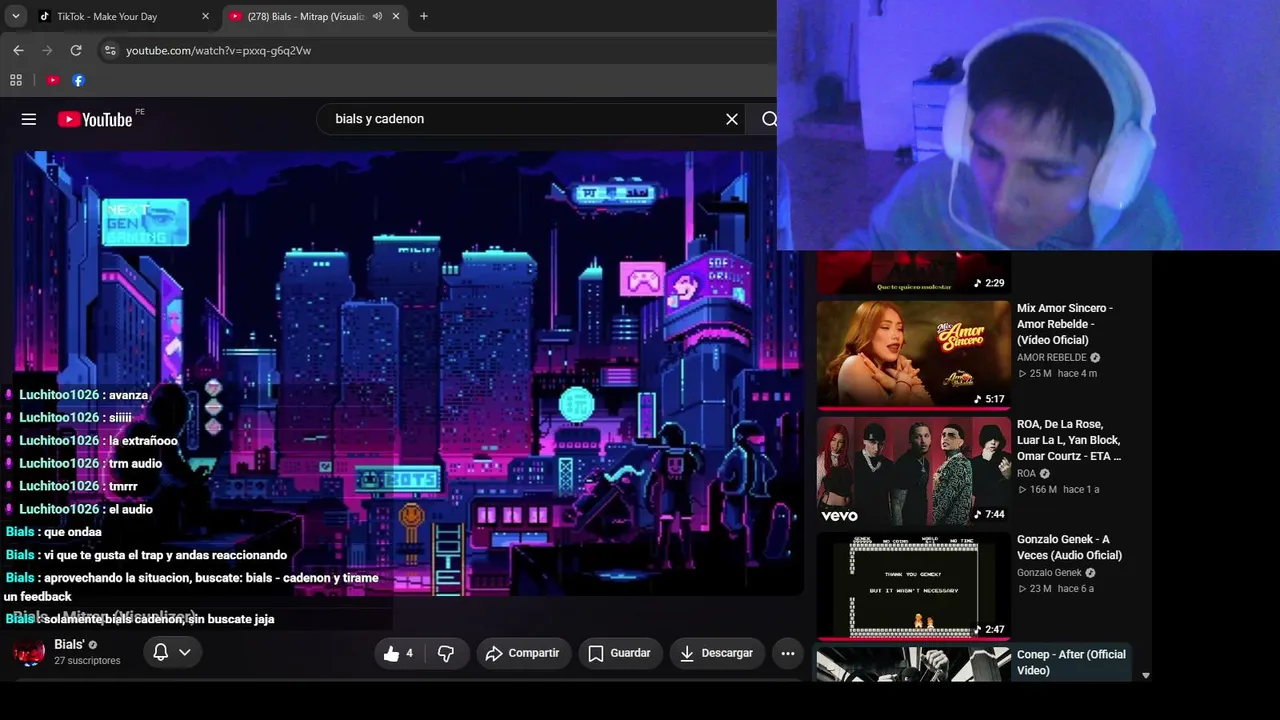Click the Mix Amor Sincero thumbnail
The height and width of the screenshot is (720, 1280).
913,354
